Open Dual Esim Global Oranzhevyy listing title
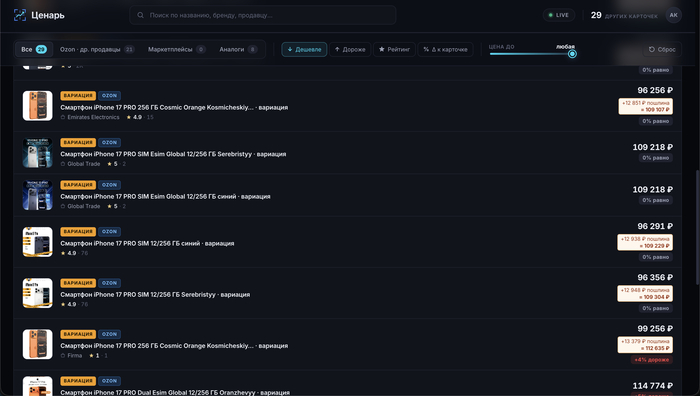The height and width of the screenshot is (396, 700). pyautogui.click(x=175, y=392)
